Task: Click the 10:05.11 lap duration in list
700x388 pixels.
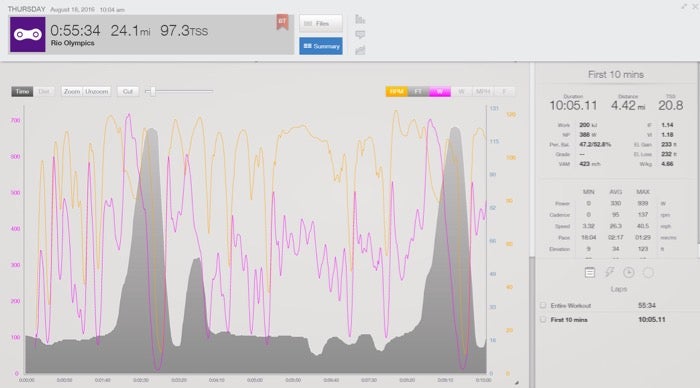Action: click(x=651, y=320)
